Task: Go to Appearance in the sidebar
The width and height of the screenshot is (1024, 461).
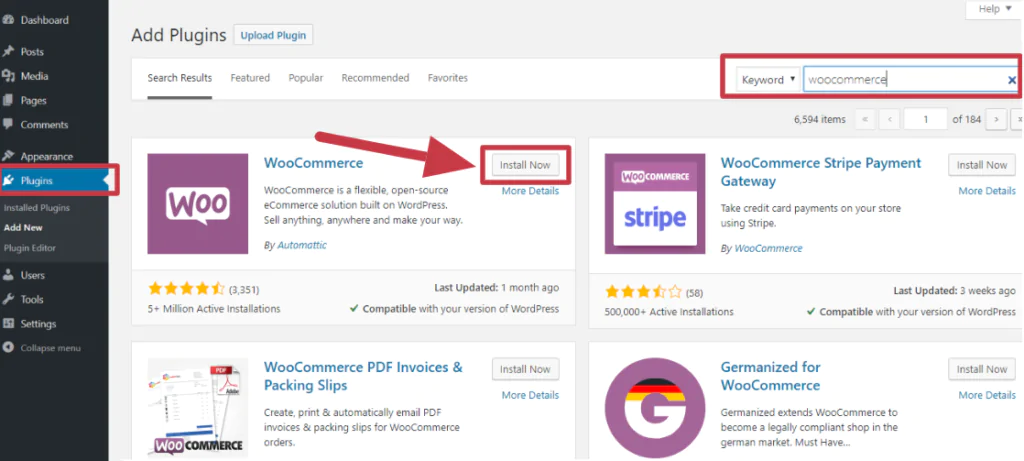Action: pyautogui.click(x=46, y=156)
